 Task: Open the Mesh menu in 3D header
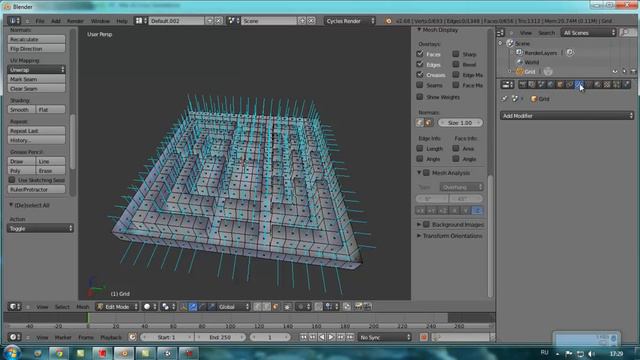pyautogui.click(x=82, y=307)
